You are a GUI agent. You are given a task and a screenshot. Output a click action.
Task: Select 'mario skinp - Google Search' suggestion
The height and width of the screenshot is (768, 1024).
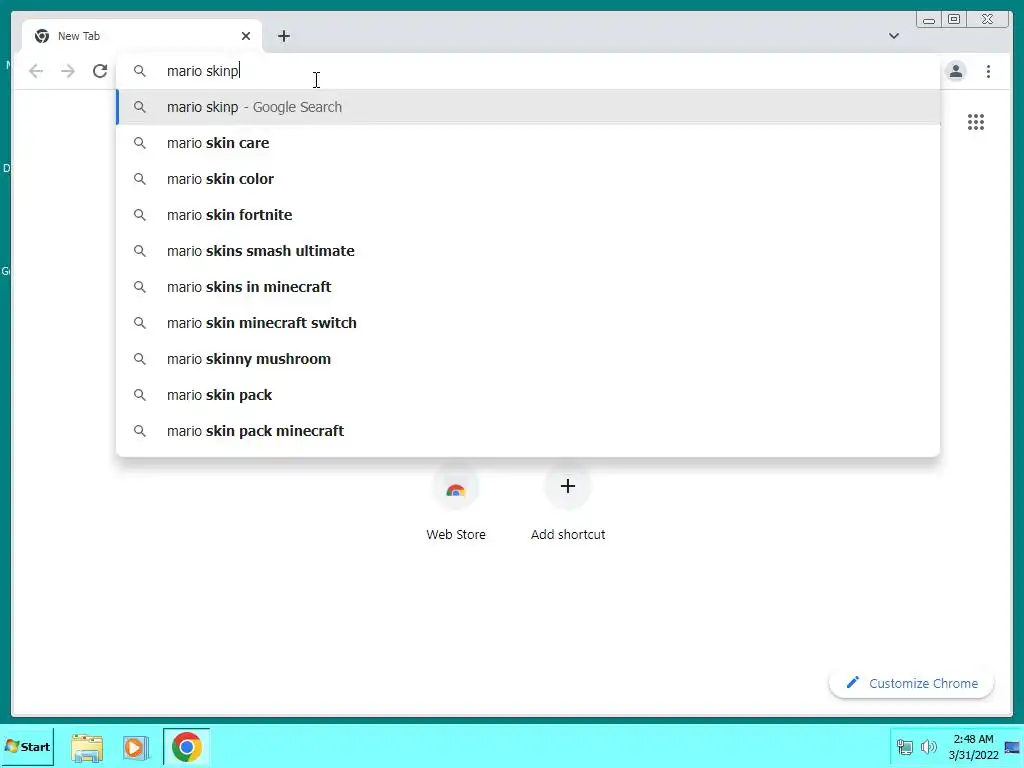pos(528,107)
